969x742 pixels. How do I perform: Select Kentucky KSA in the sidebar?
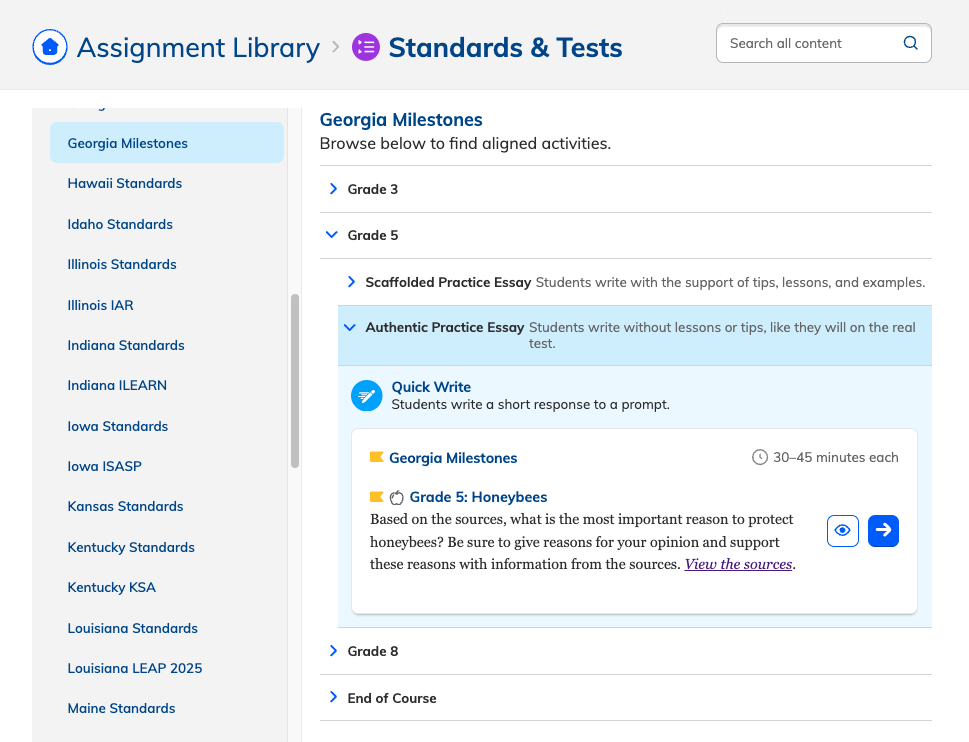pyautogui.click(x=111, y=588)
